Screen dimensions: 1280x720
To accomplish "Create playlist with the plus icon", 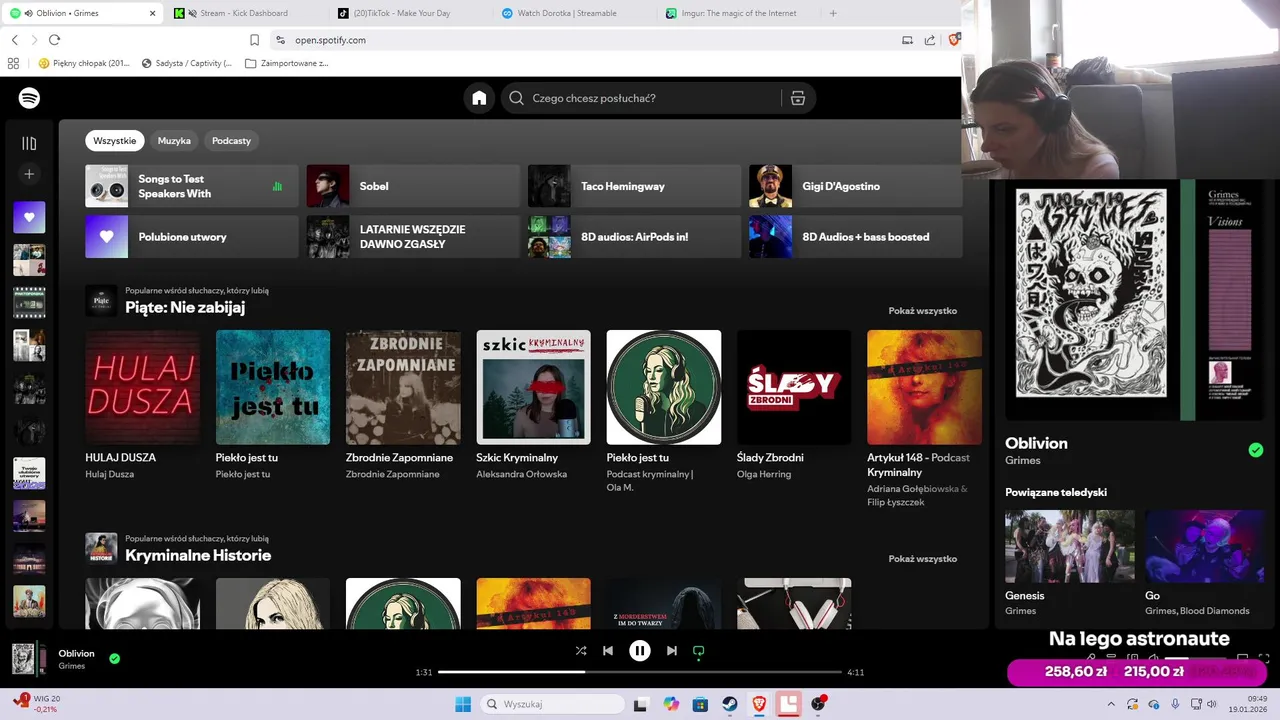I will click(x=29, y=174).
